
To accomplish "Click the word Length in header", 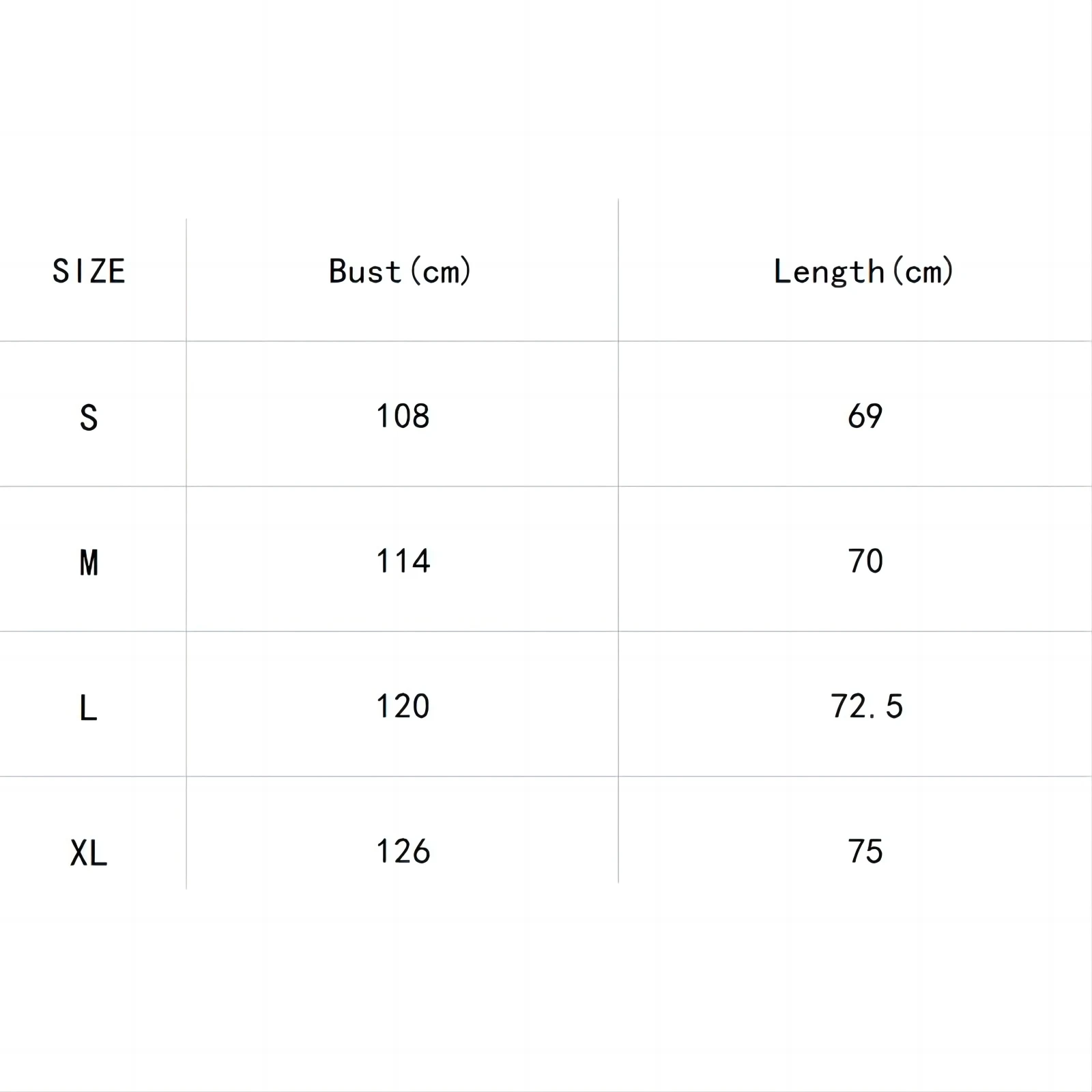I will (829, 272).
